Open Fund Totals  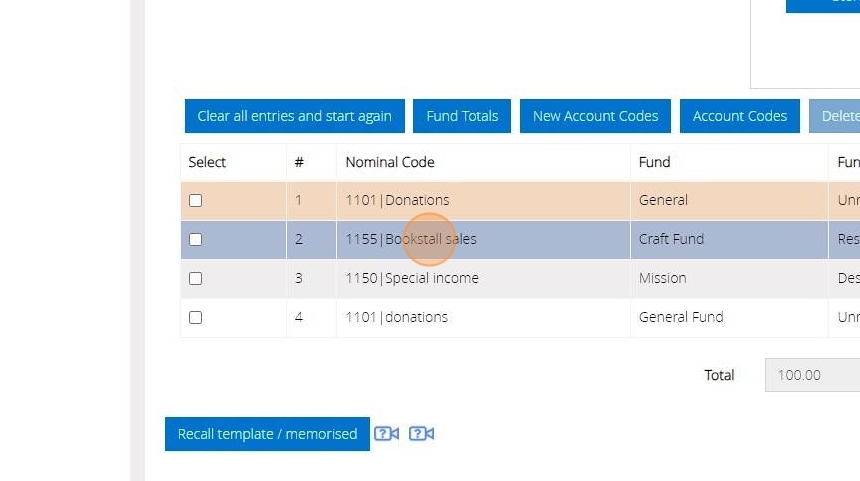tap(462, 116)
